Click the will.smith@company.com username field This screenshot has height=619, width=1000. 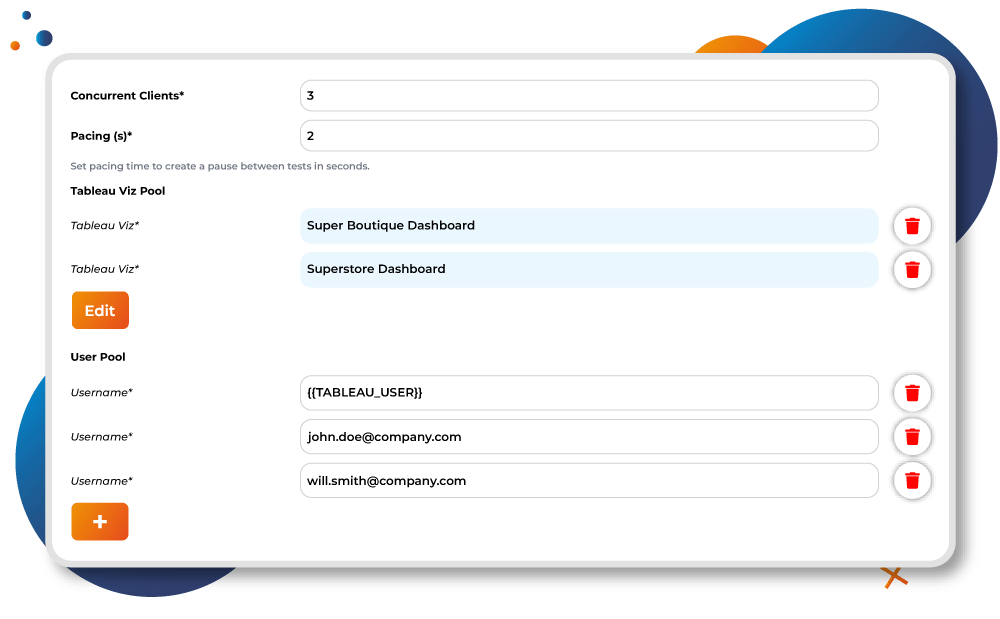(x=589, y=481)
